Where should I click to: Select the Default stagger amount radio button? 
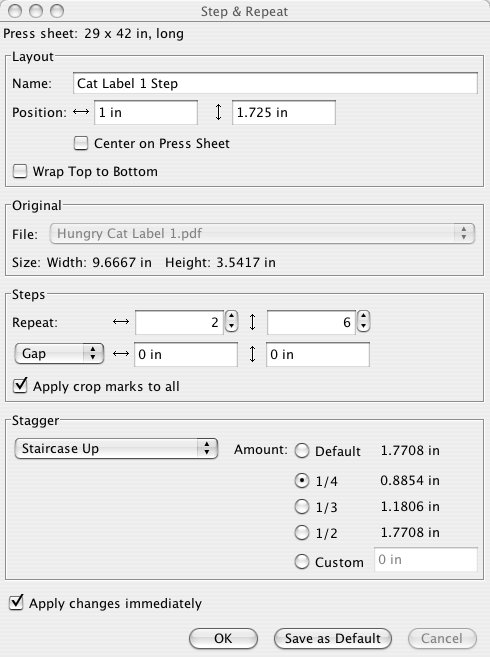[302, 451]
